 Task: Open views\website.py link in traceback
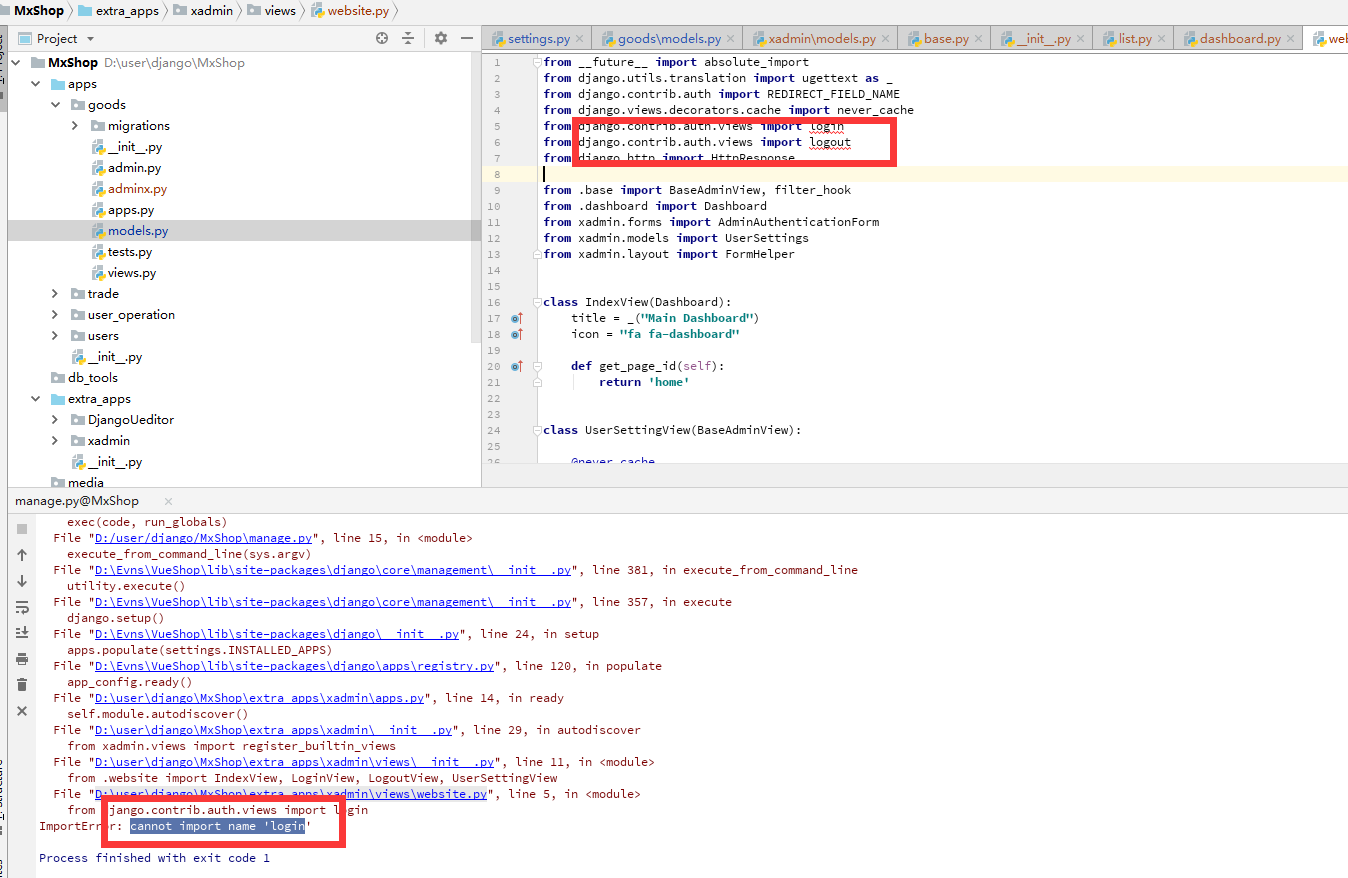[x=291, y=794]
